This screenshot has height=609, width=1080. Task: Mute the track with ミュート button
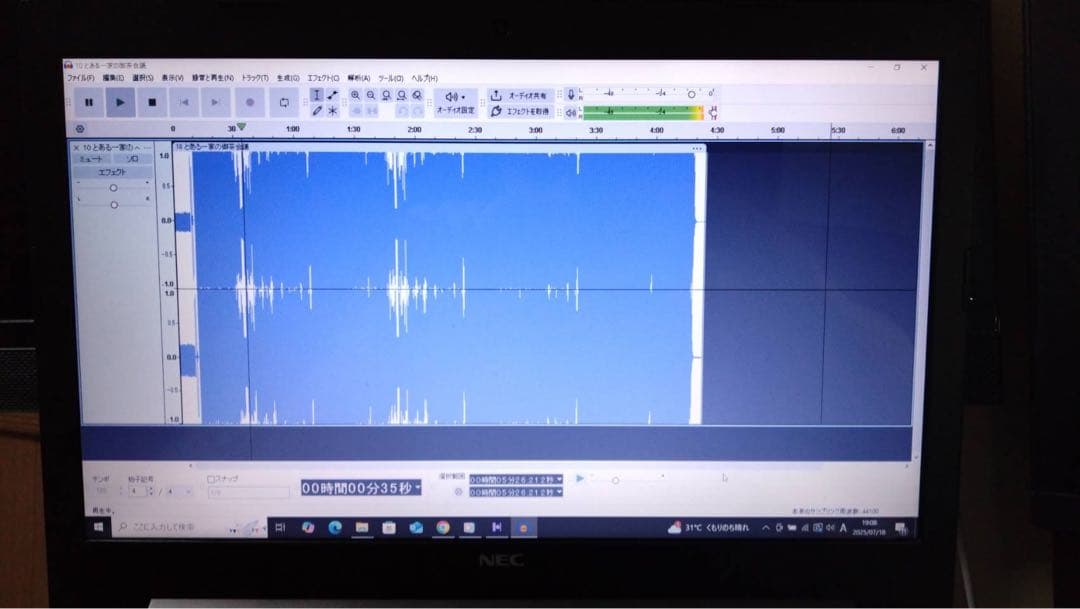pos(92,159)
